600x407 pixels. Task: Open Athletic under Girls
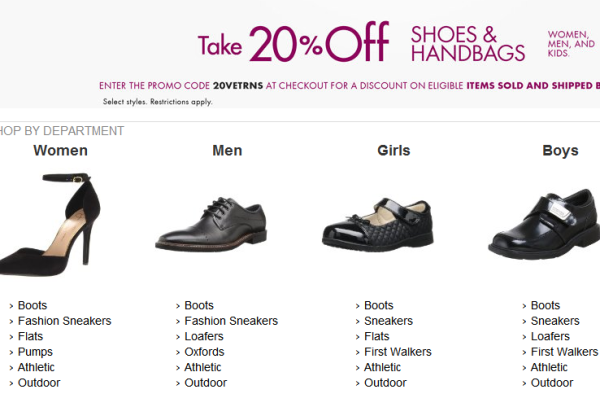[x=382, y=367]
